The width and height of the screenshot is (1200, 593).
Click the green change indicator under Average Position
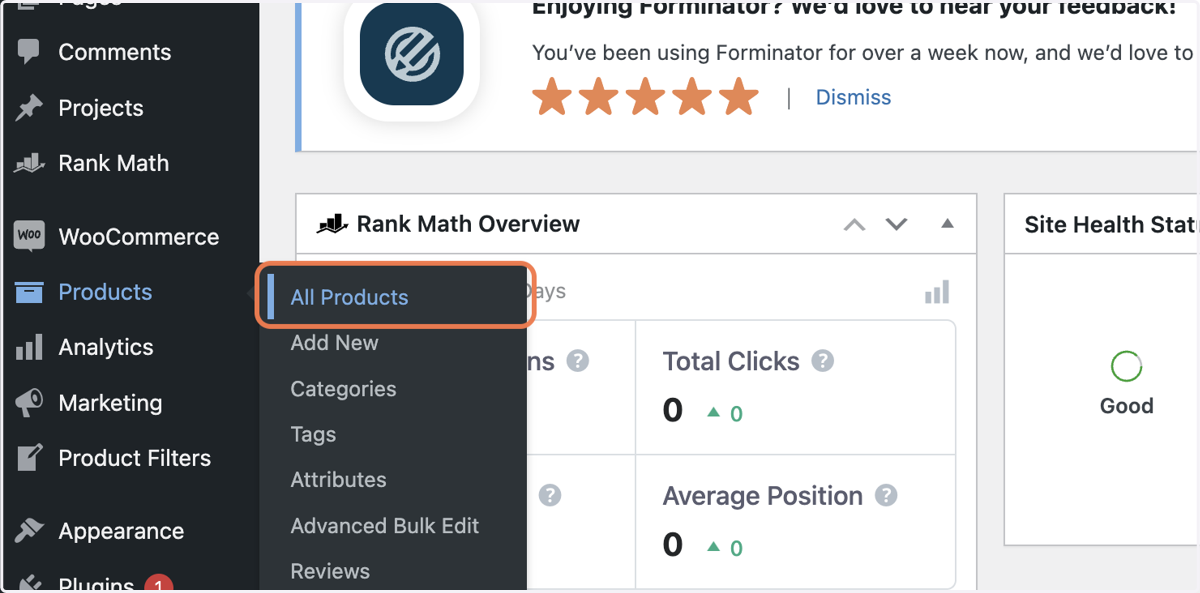pyautogui.click(x=725, y=548)
